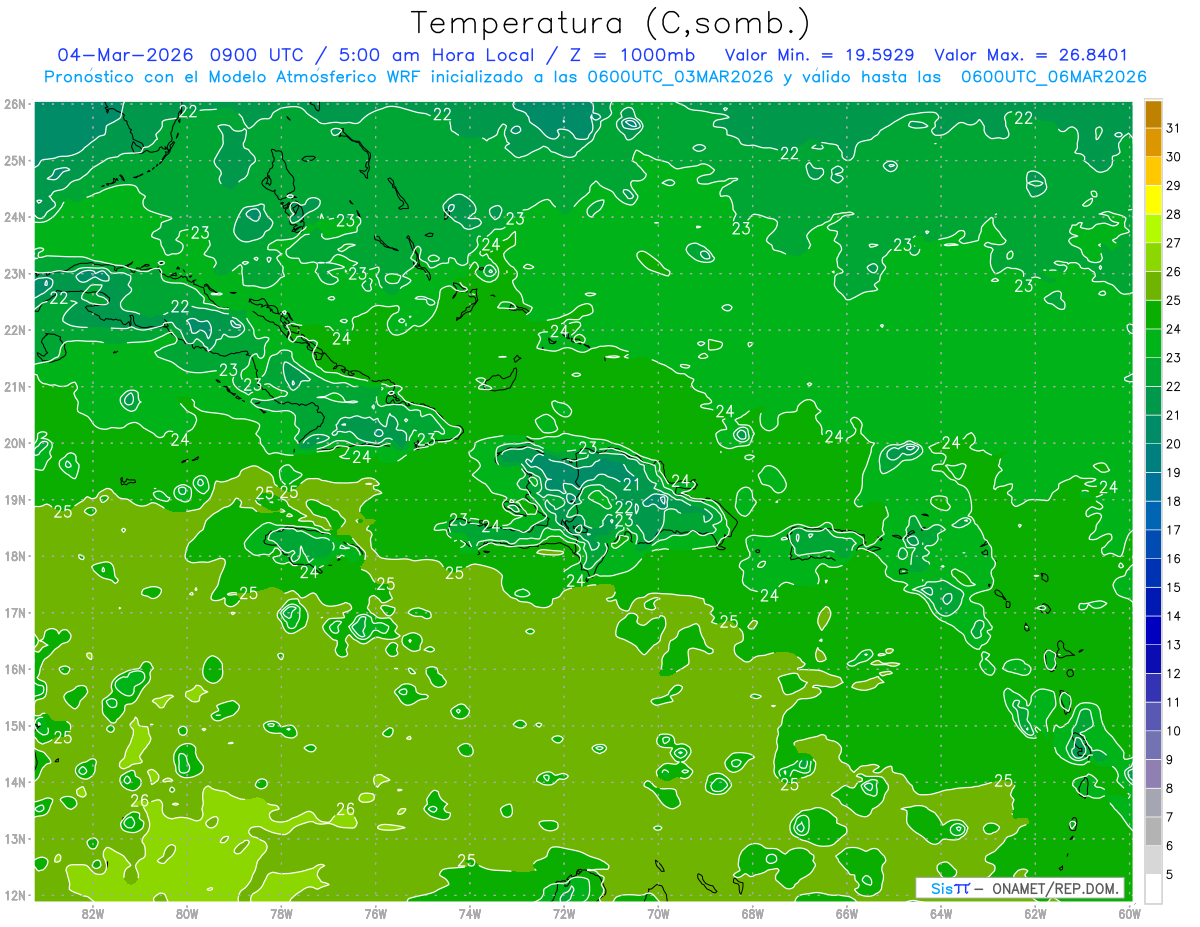The width and height of the screenshot is (1200, 927).
Task: Click the dark orange swatch above 31
Action: (1153, 114)
